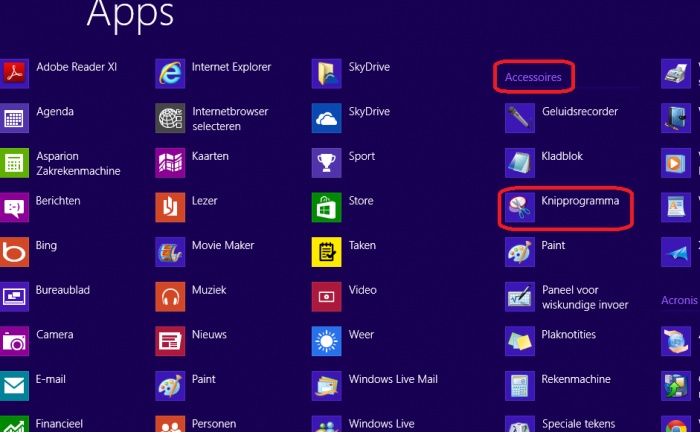700x432 pixels.
Task: Open Internetbrowser selecteren
Action: 212,118
